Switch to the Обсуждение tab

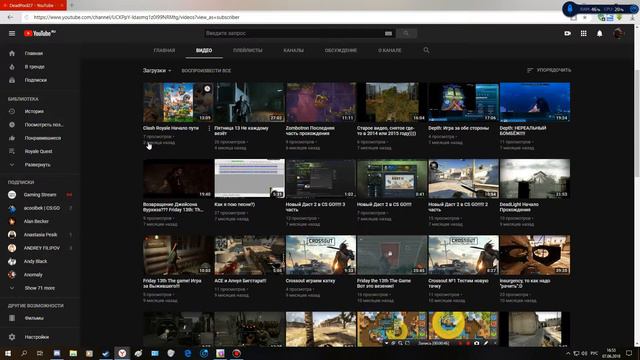(341, 50)
